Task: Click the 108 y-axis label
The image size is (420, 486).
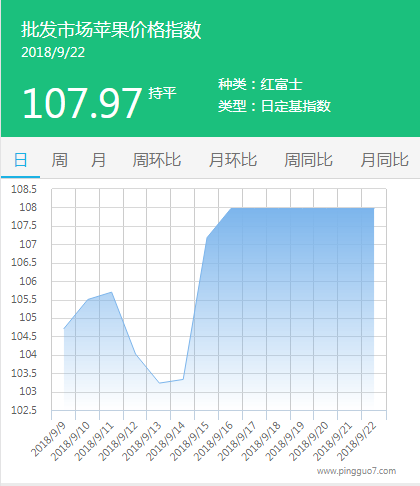Action: point(28,207)
